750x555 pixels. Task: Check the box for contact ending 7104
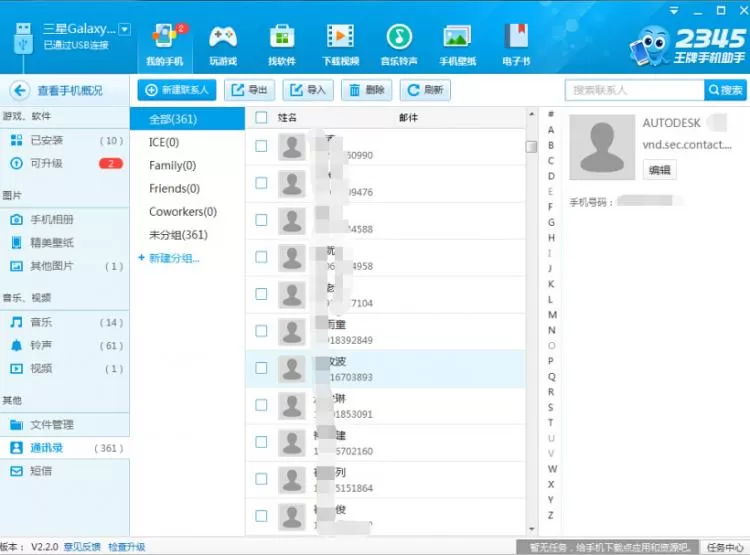(x=261, y=294)
